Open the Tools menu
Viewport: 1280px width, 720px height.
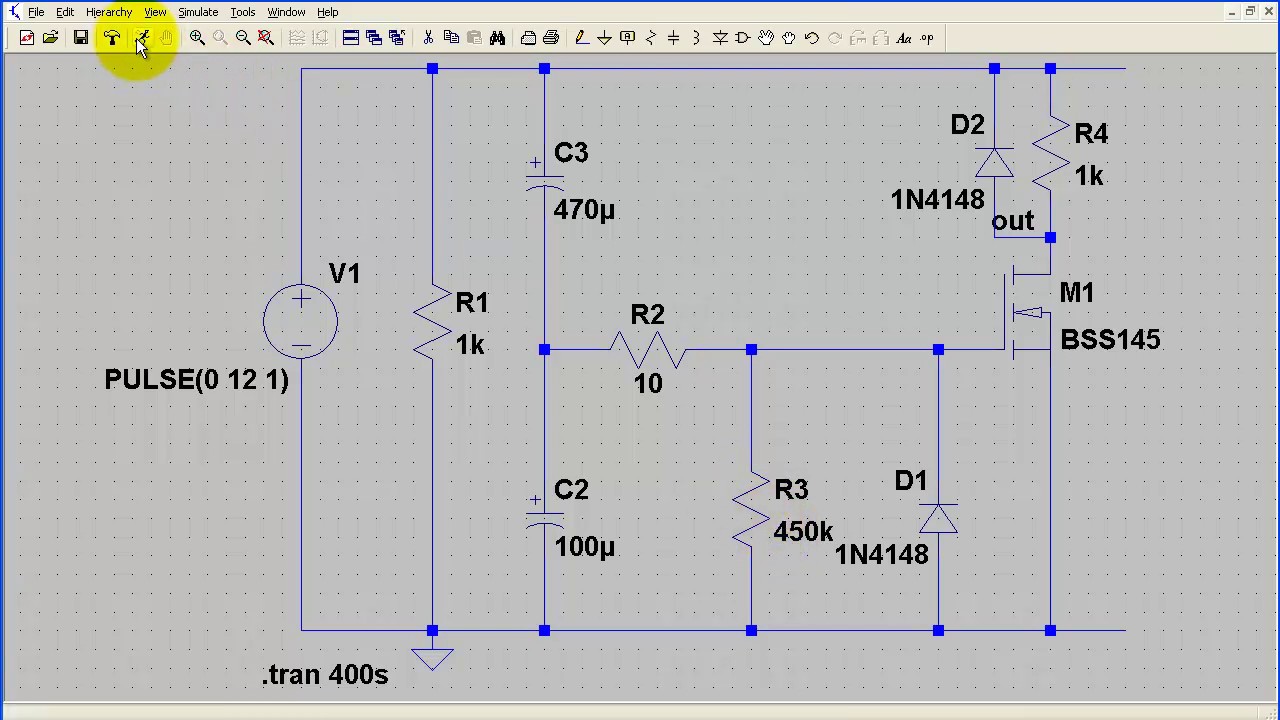coord(243,12)
